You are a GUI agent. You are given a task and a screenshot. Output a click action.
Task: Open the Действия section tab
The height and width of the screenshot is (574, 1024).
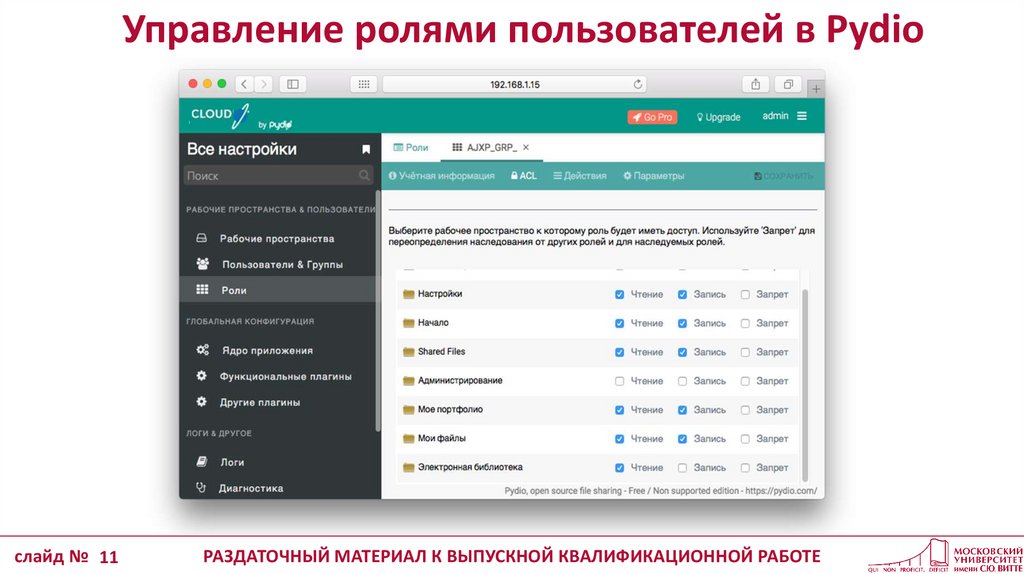[x=579, y=176]
